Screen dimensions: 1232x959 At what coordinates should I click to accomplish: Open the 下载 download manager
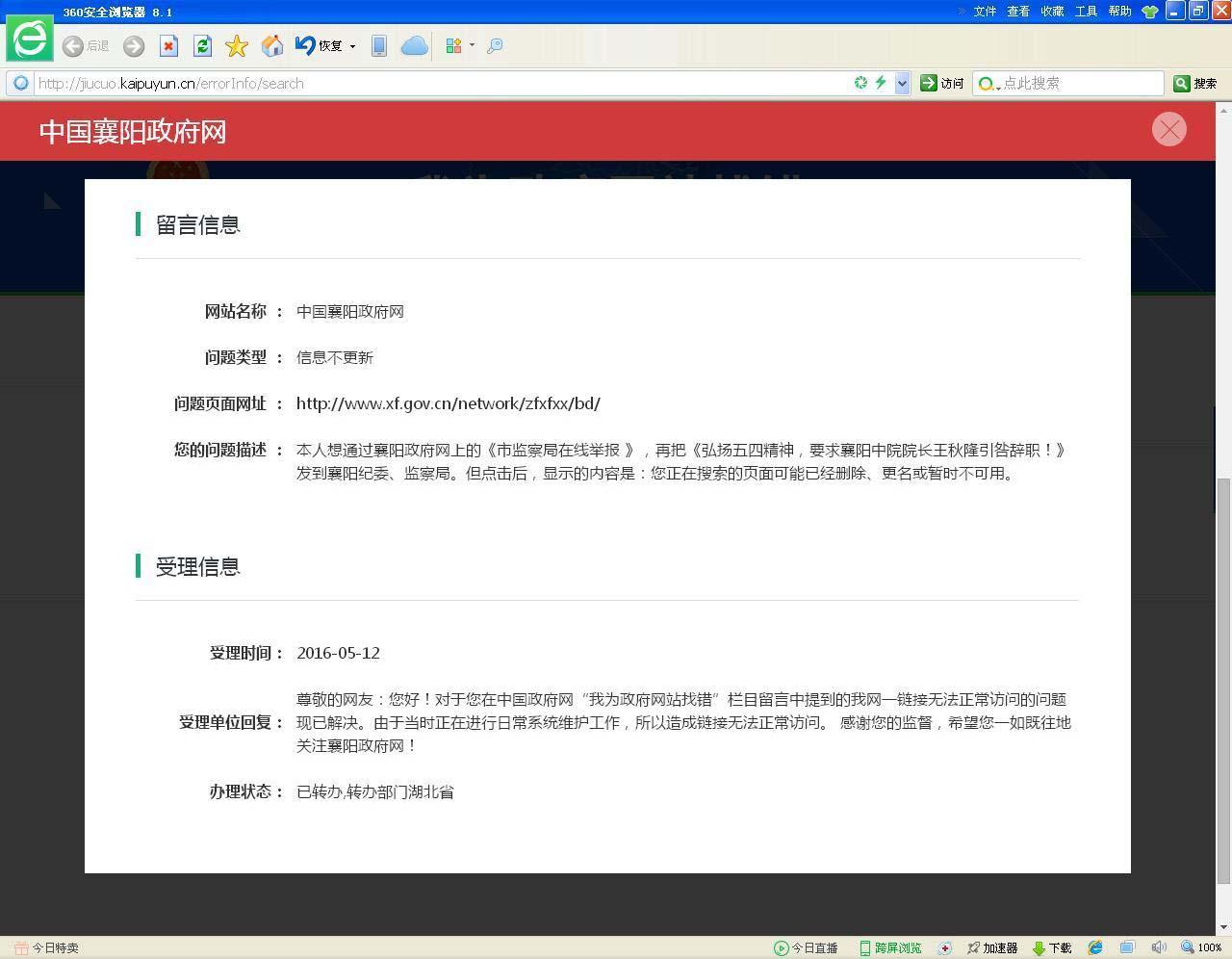tap(1052, 948)
